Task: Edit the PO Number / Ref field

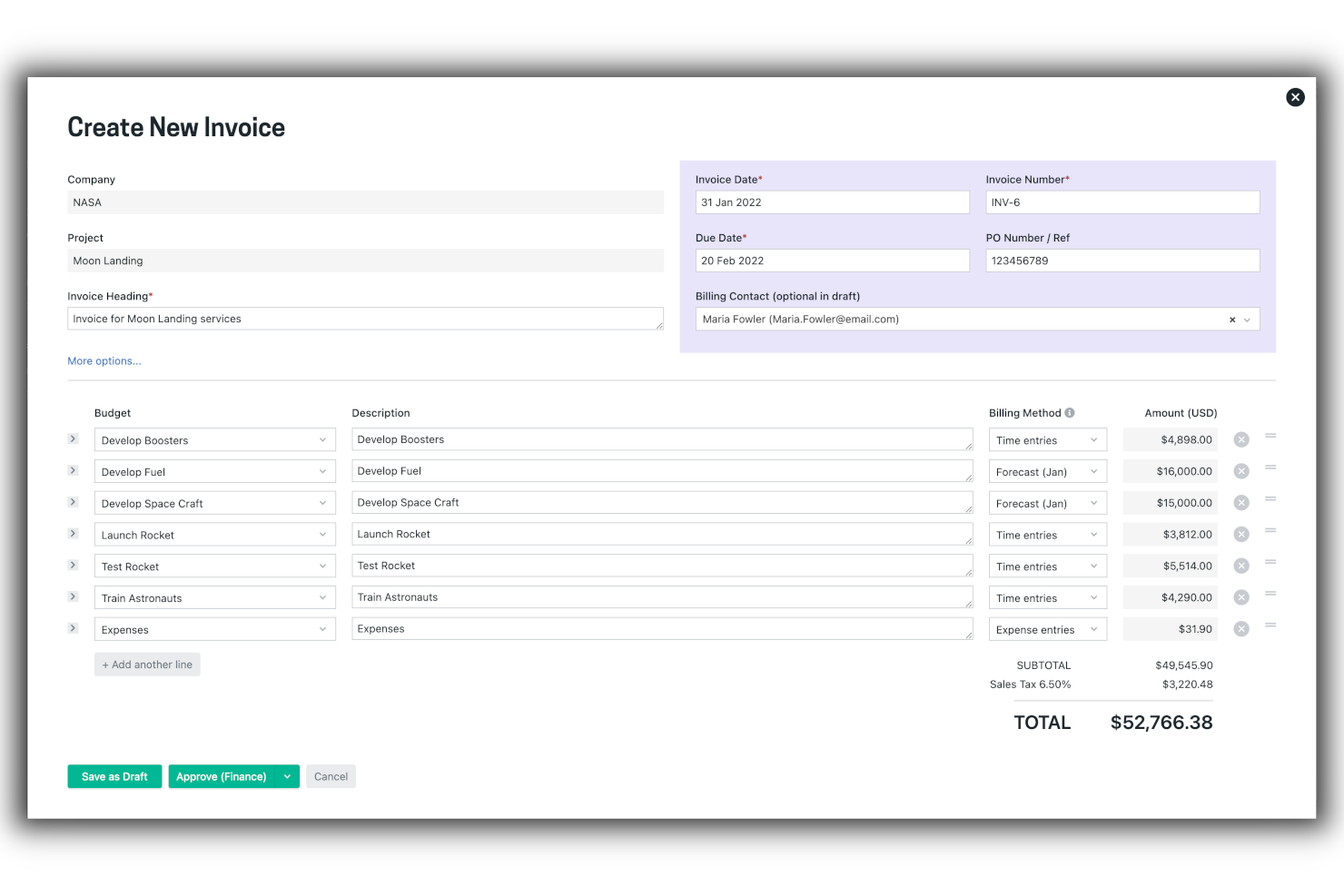Action: tap(1123, 261)
